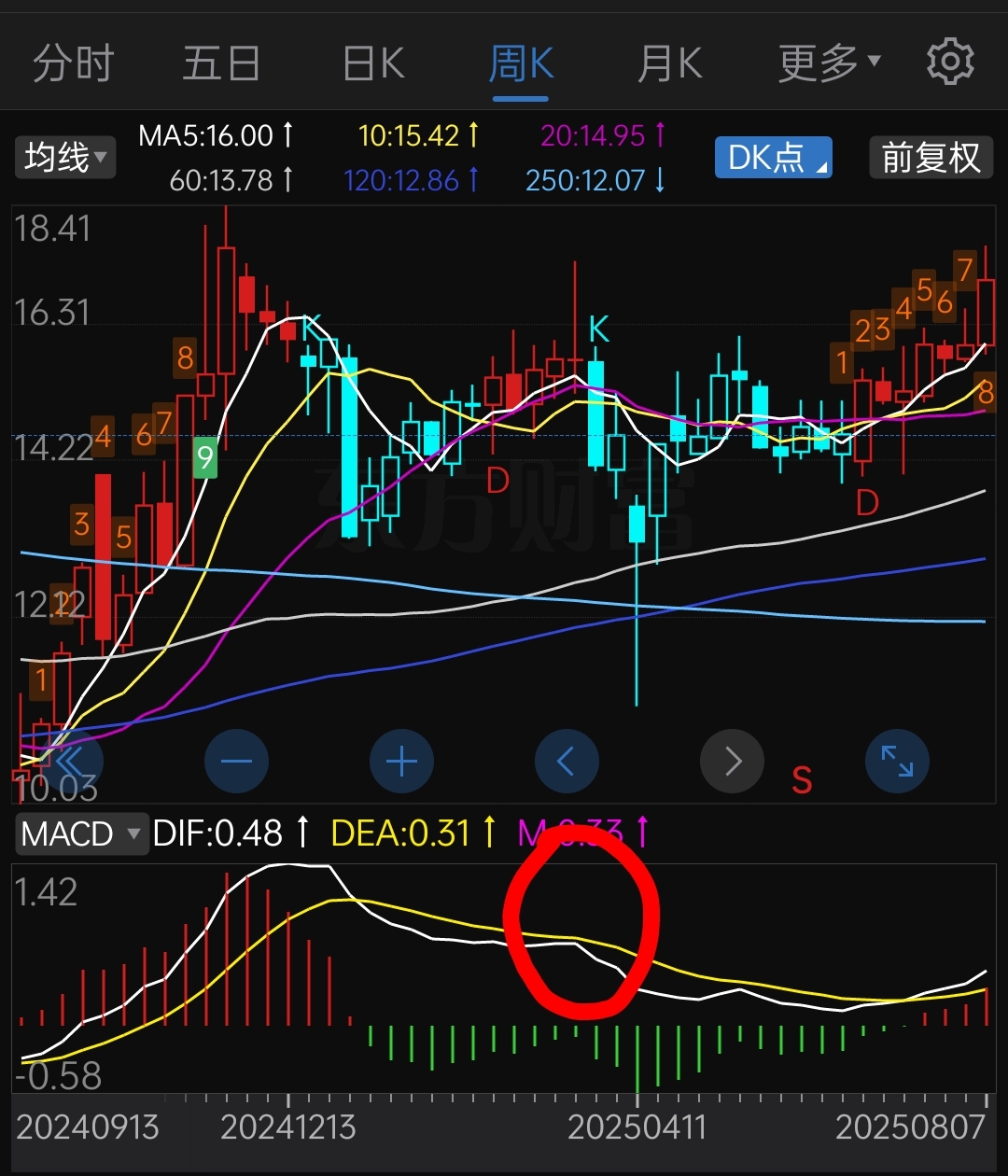Open the MACD indicator dropdown
The width and height of the screenshot is (1008, 1176).
pyautogui.click(x=81, y=833)
